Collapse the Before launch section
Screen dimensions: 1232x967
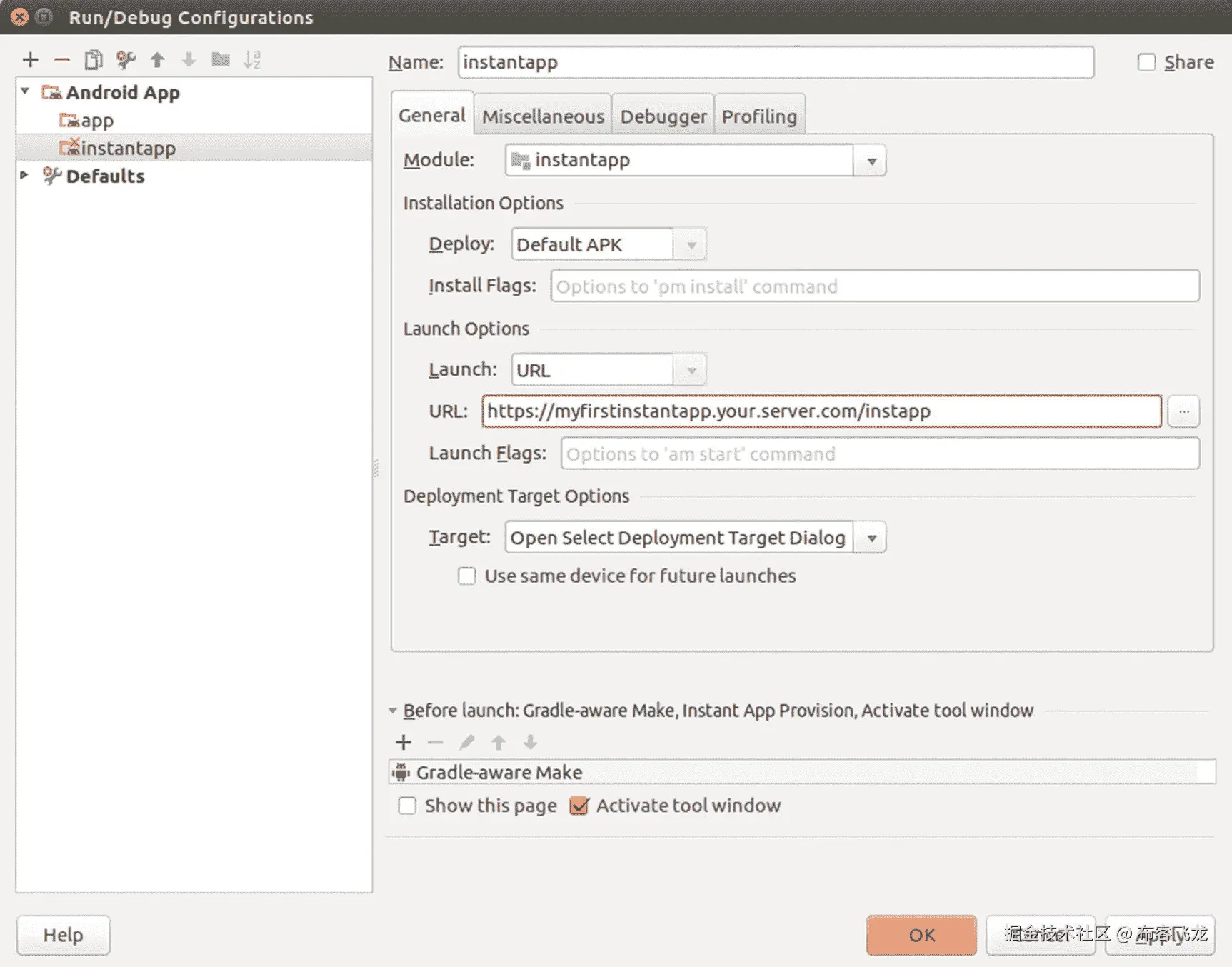click(x=392, y=711)
